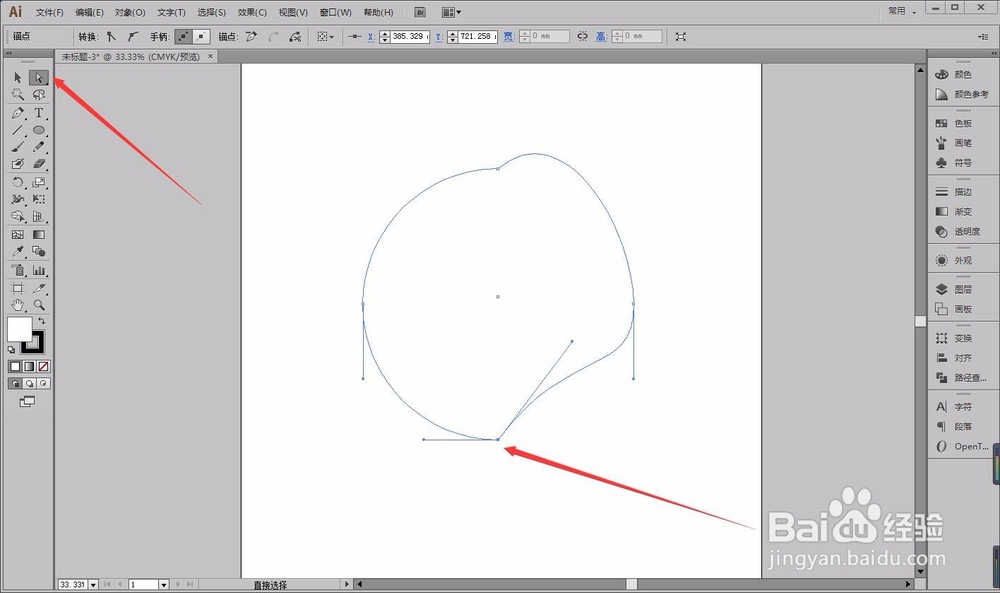This screenshot has width=1000, height=593.
Task: Select the Lasso tool
Action: 38,94
